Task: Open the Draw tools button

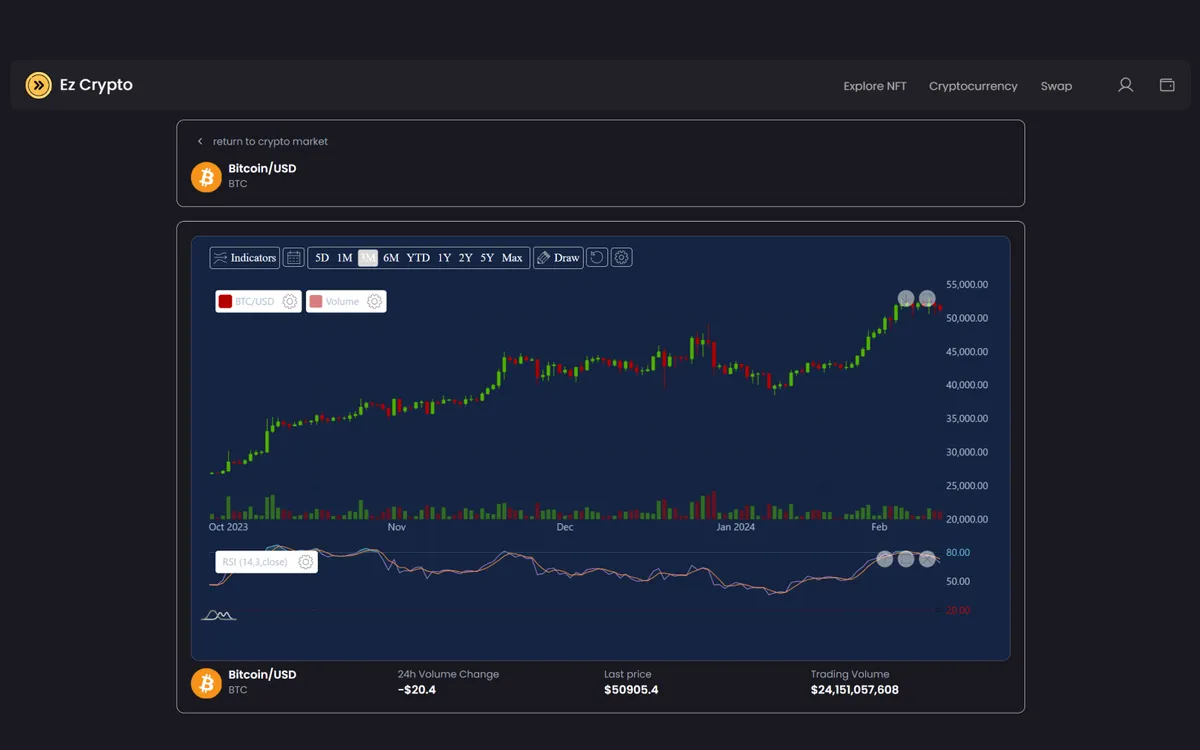Action: [558, 258]
